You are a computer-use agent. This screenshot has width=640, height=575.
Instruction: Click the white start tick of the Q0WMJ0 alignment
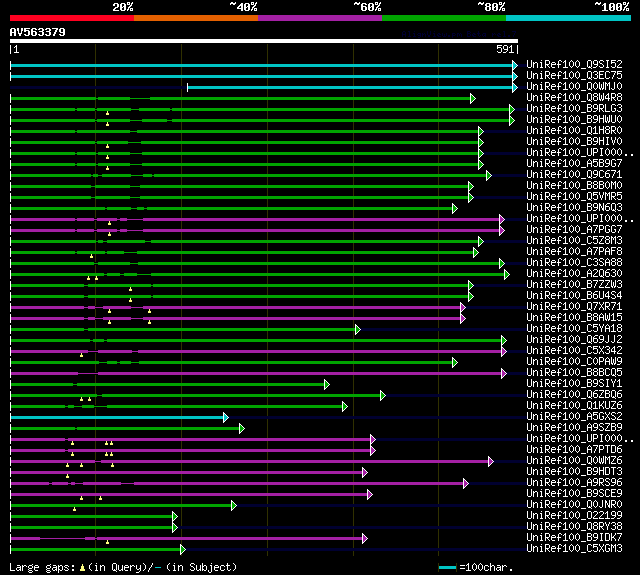click(x=187, y=87)
